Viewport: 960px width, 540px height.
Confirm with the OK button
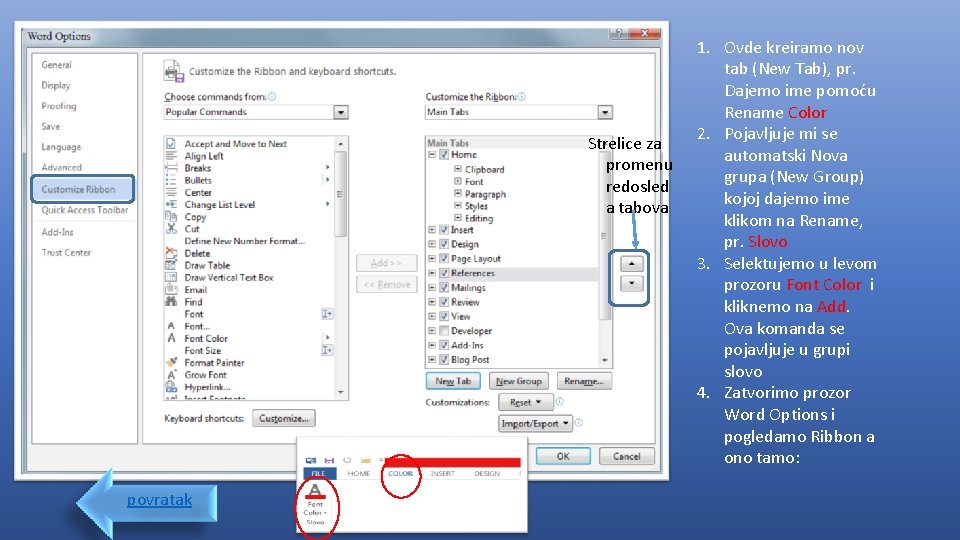tap(563, 456)
